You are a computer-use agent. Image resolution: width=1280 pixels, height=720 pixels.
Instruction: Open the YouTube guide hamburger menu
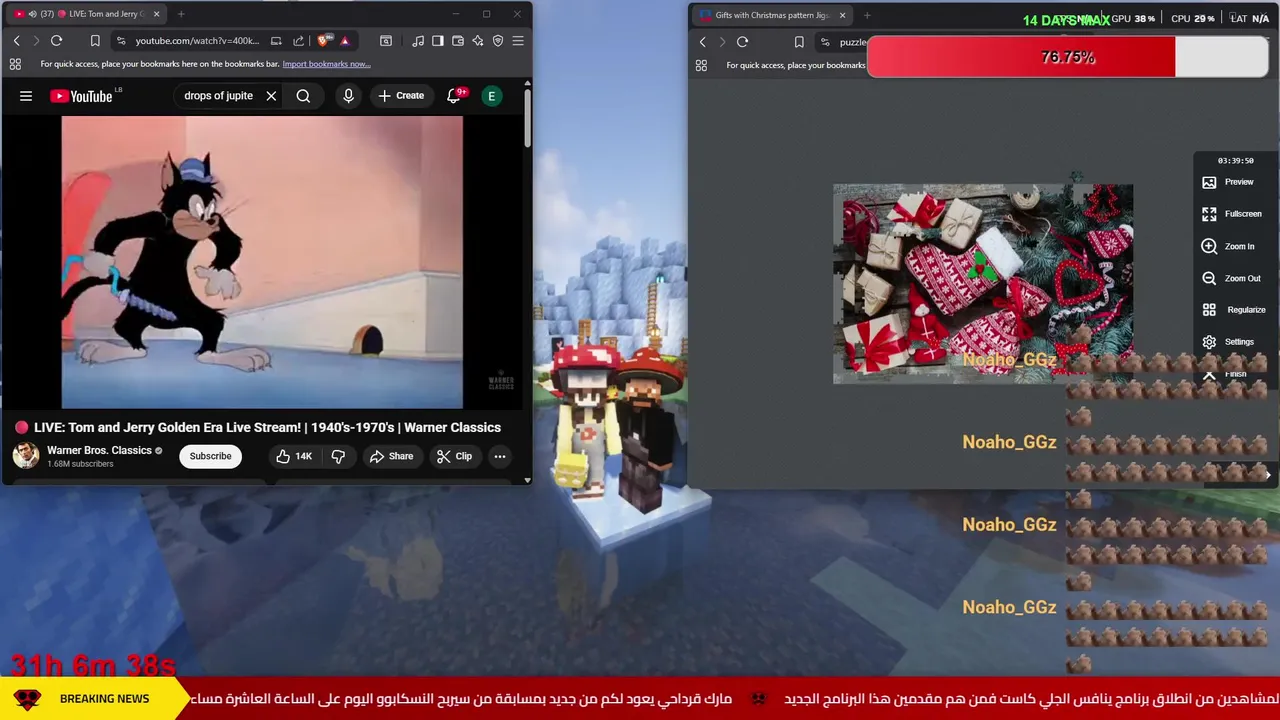[x=26, y=96]
